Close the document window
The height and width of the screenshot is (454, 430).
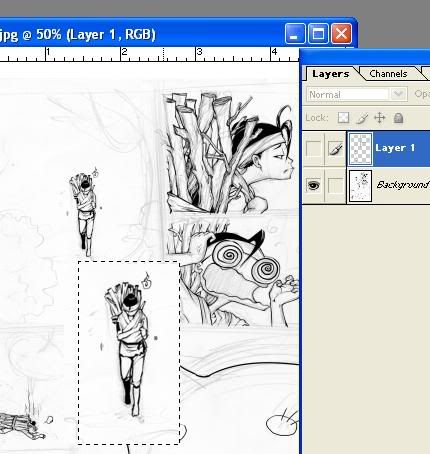[341, 34]
